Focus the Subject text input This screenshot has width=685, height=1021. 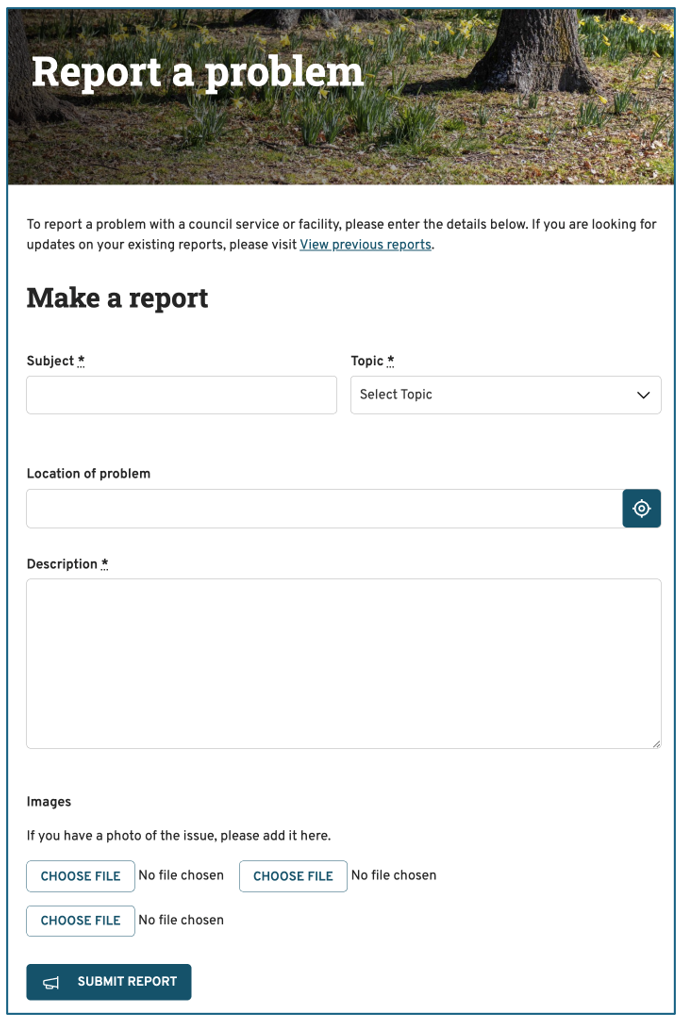click(181, 395)
